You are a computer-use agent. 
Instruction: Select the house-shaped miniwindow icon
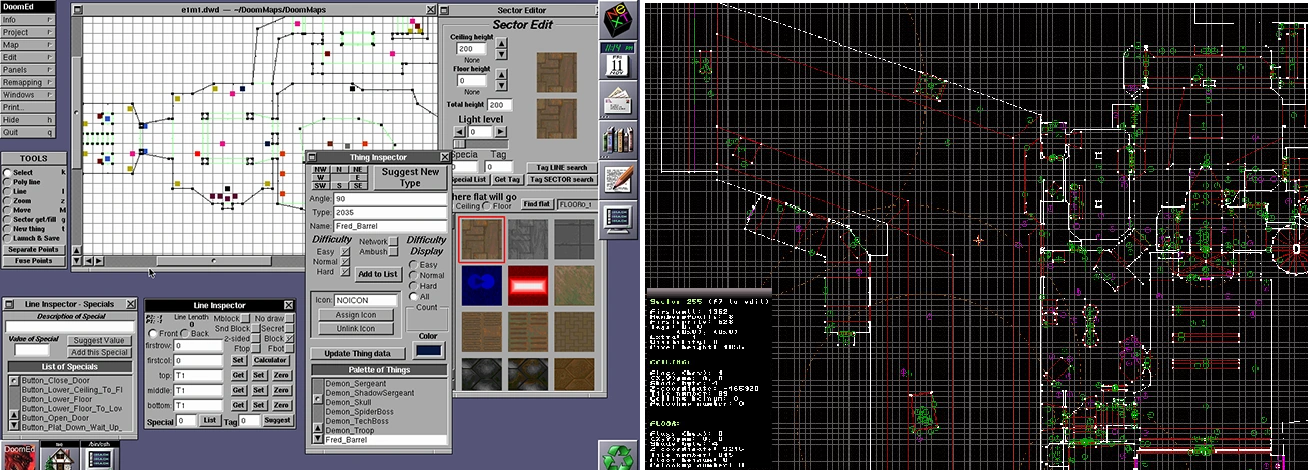(x=58, y=453)
